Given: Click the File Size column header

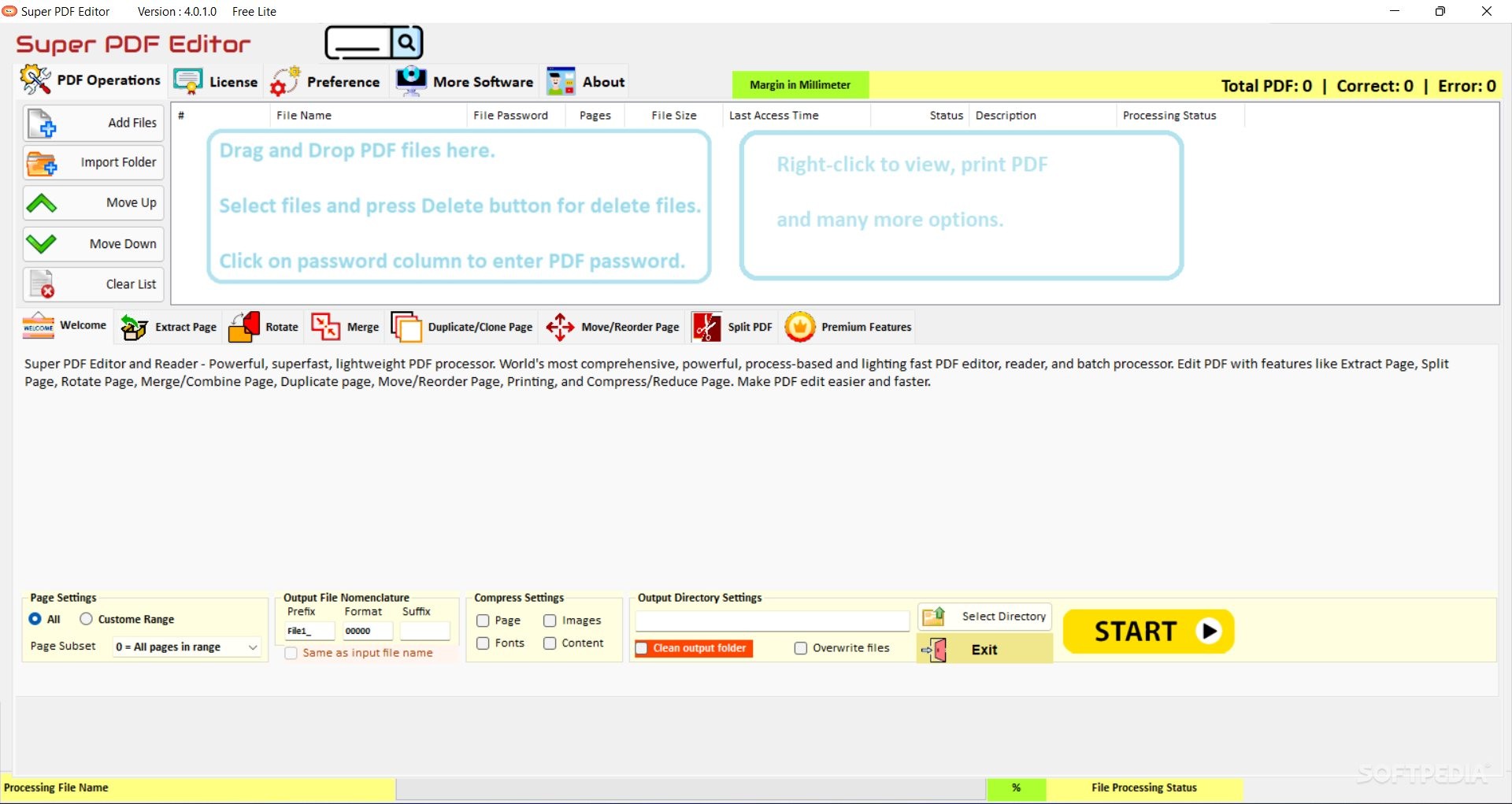Looking at the screenshot, I should point(674,115).
